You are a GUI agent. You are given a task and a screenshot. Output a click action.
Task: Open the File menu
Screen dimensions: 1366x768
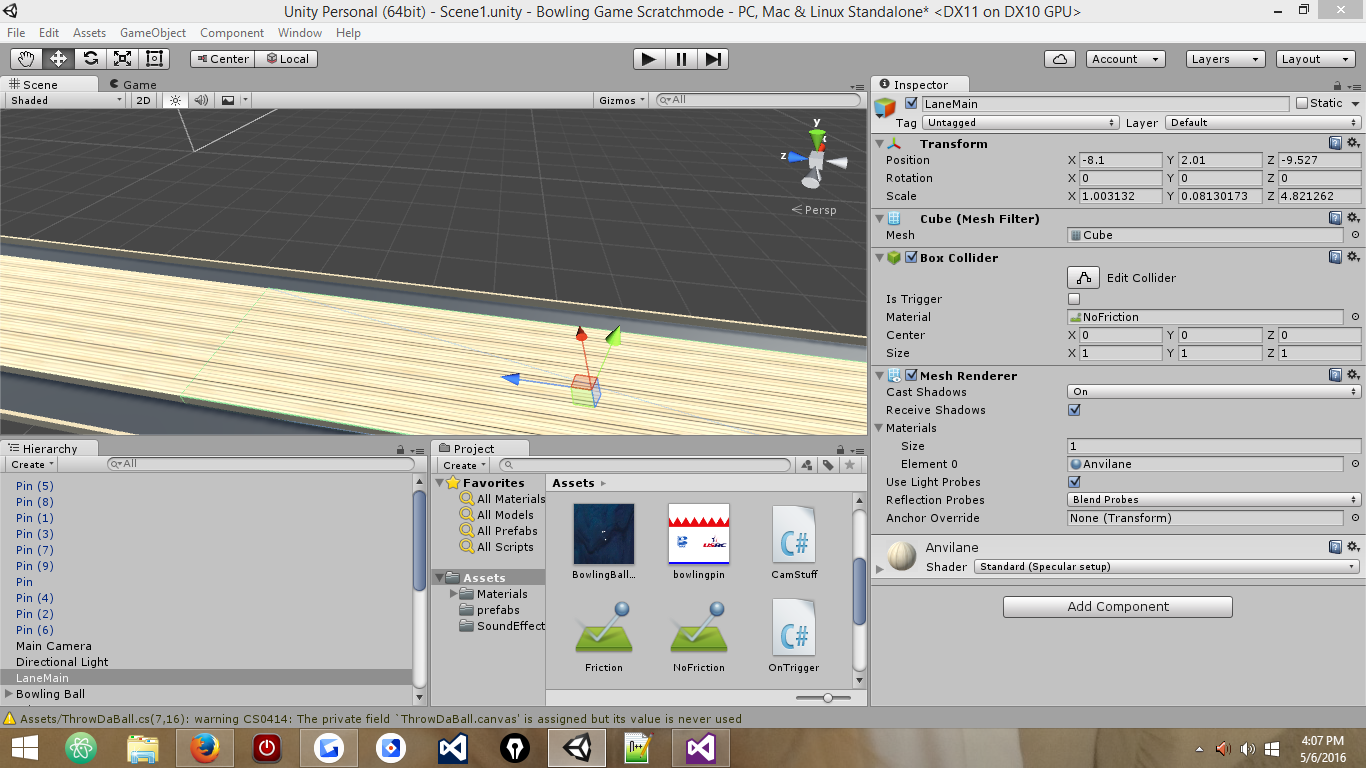point(16,33)
